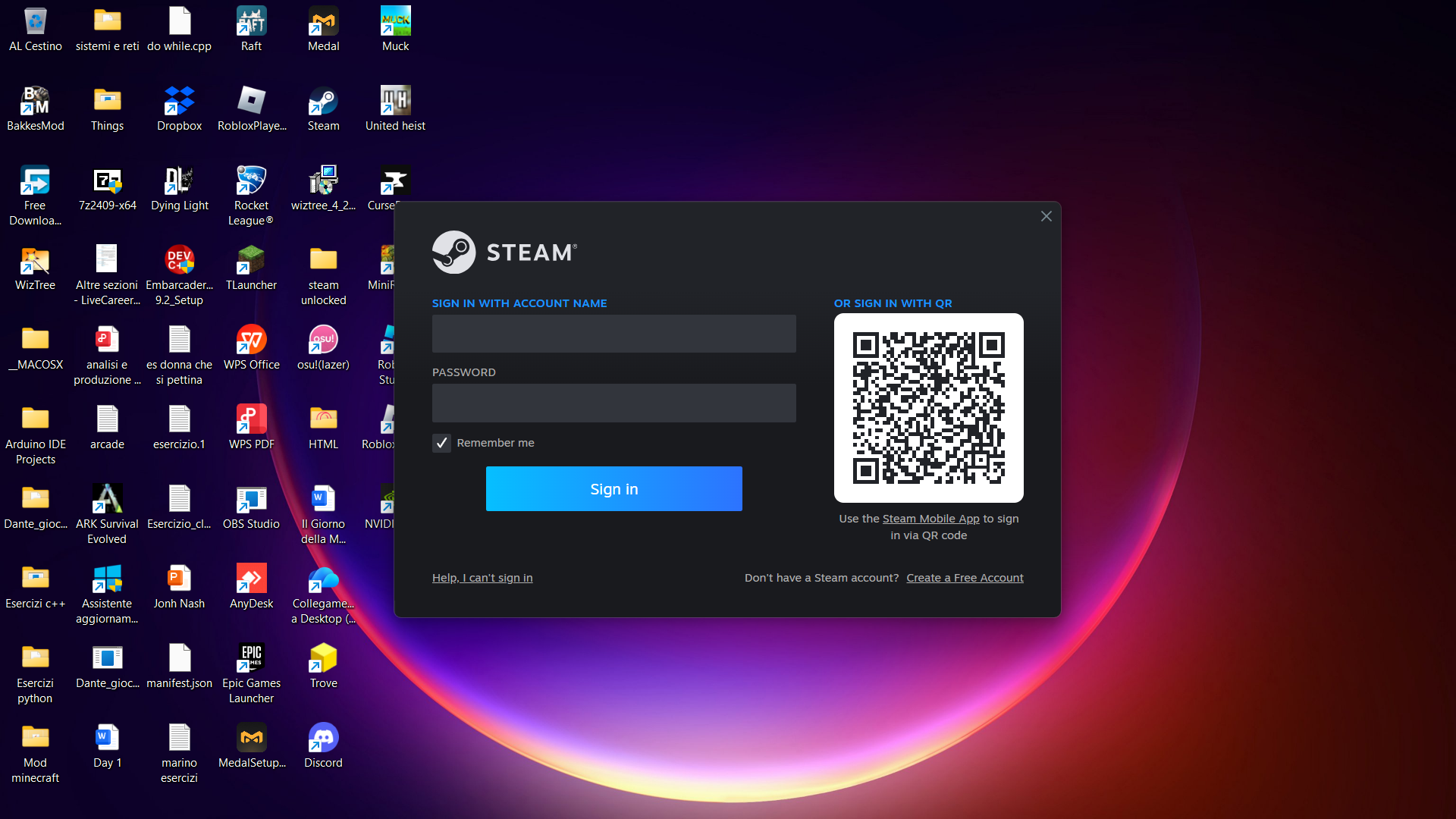The height and width of the screenshot is (819, 1456).
Task: Open the Help, I can't sign in link
Action: click(x=482, y=578)
